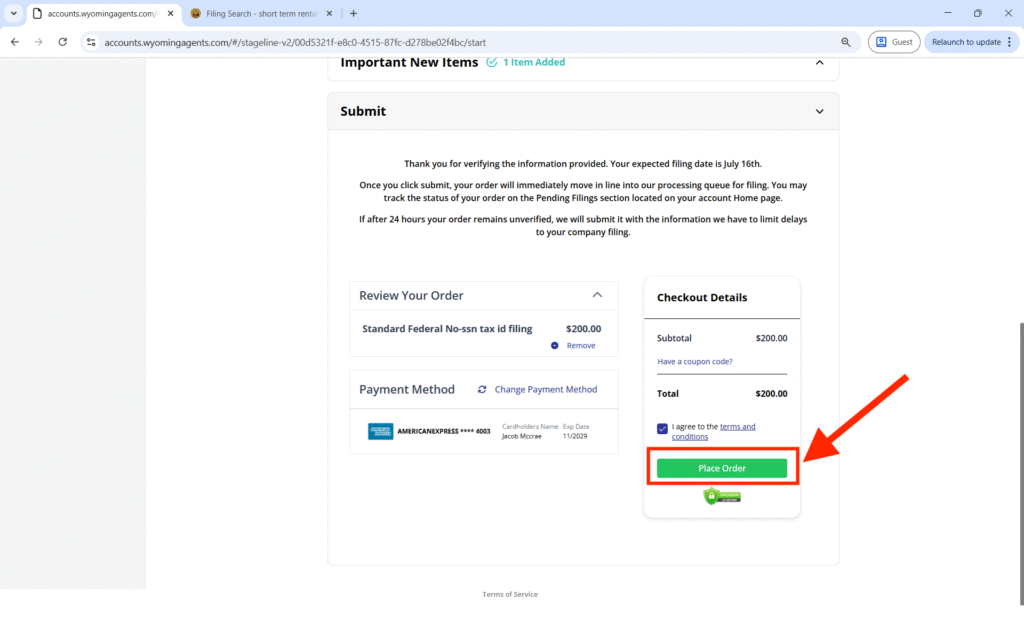Remove the Standard Federal No-ssn filing item
Image resolution: width=1024 pixels, height=640 pixels.
[x=580, y=345]
